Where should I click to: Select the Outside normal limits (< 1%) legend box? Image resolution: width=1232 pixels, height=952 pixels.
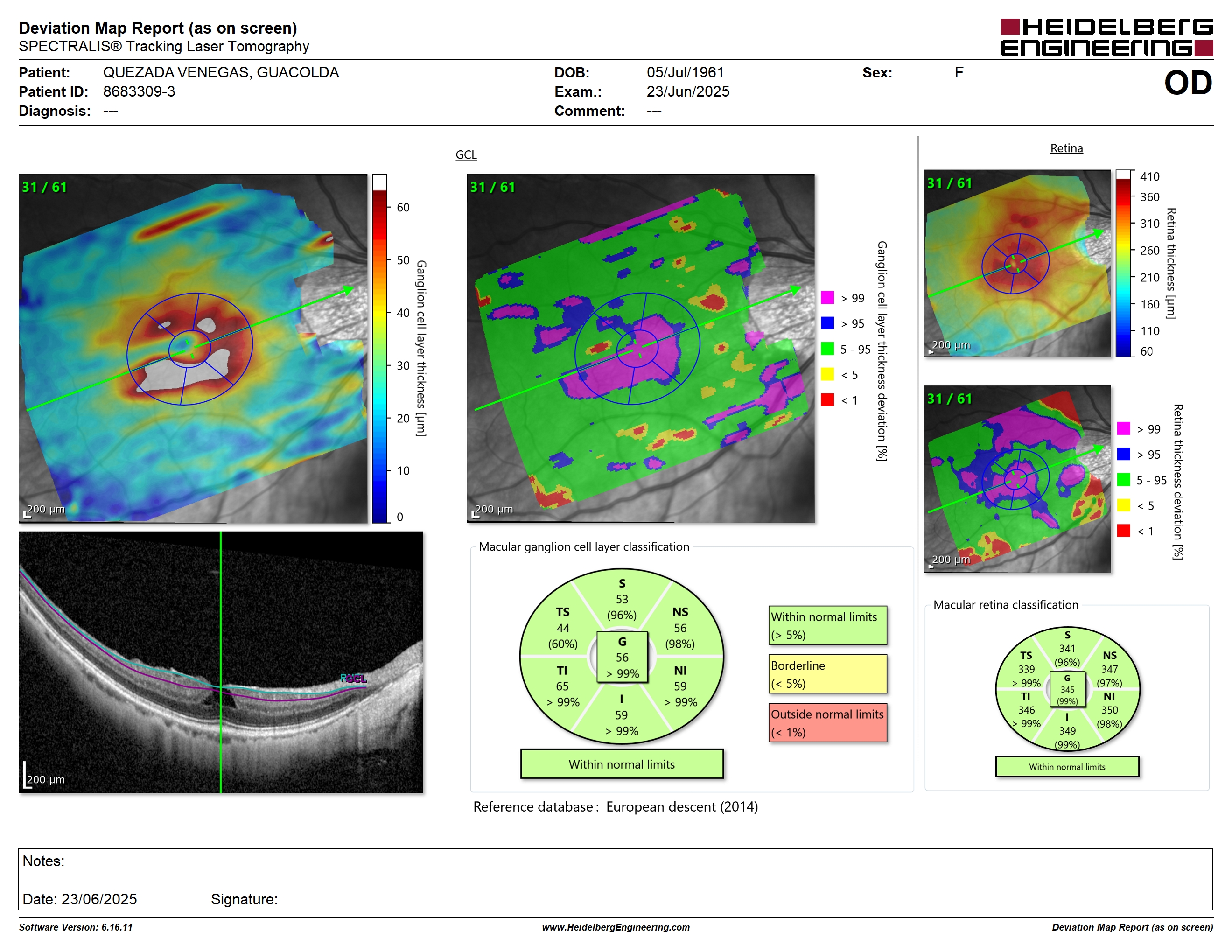827,722
